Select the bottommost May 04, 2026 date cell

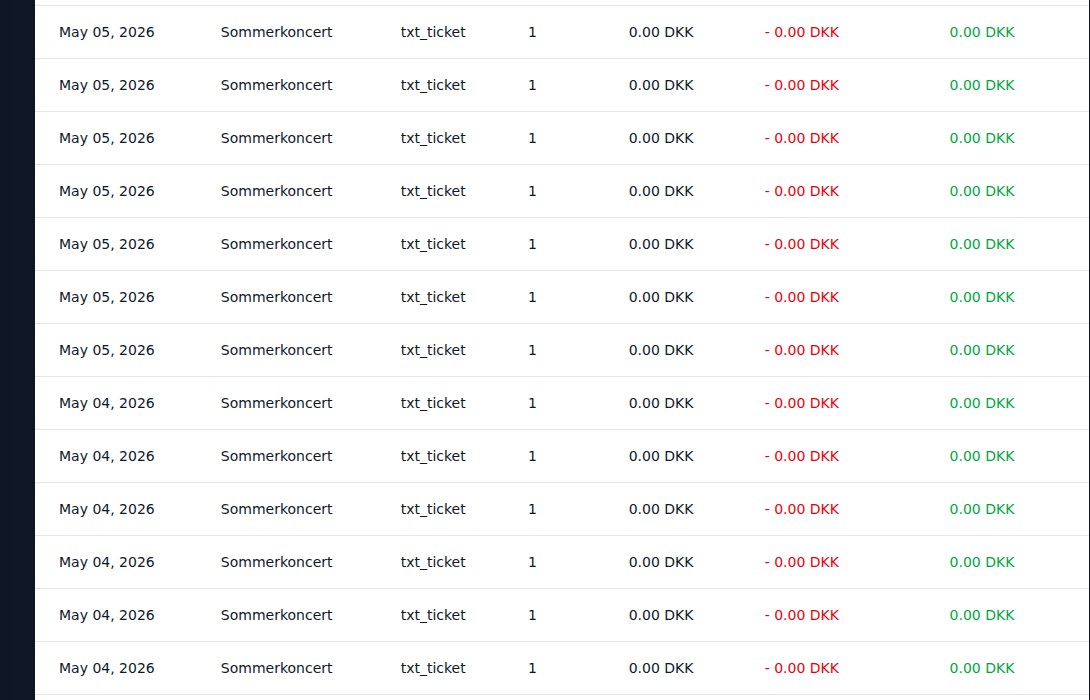coord(106,668)
